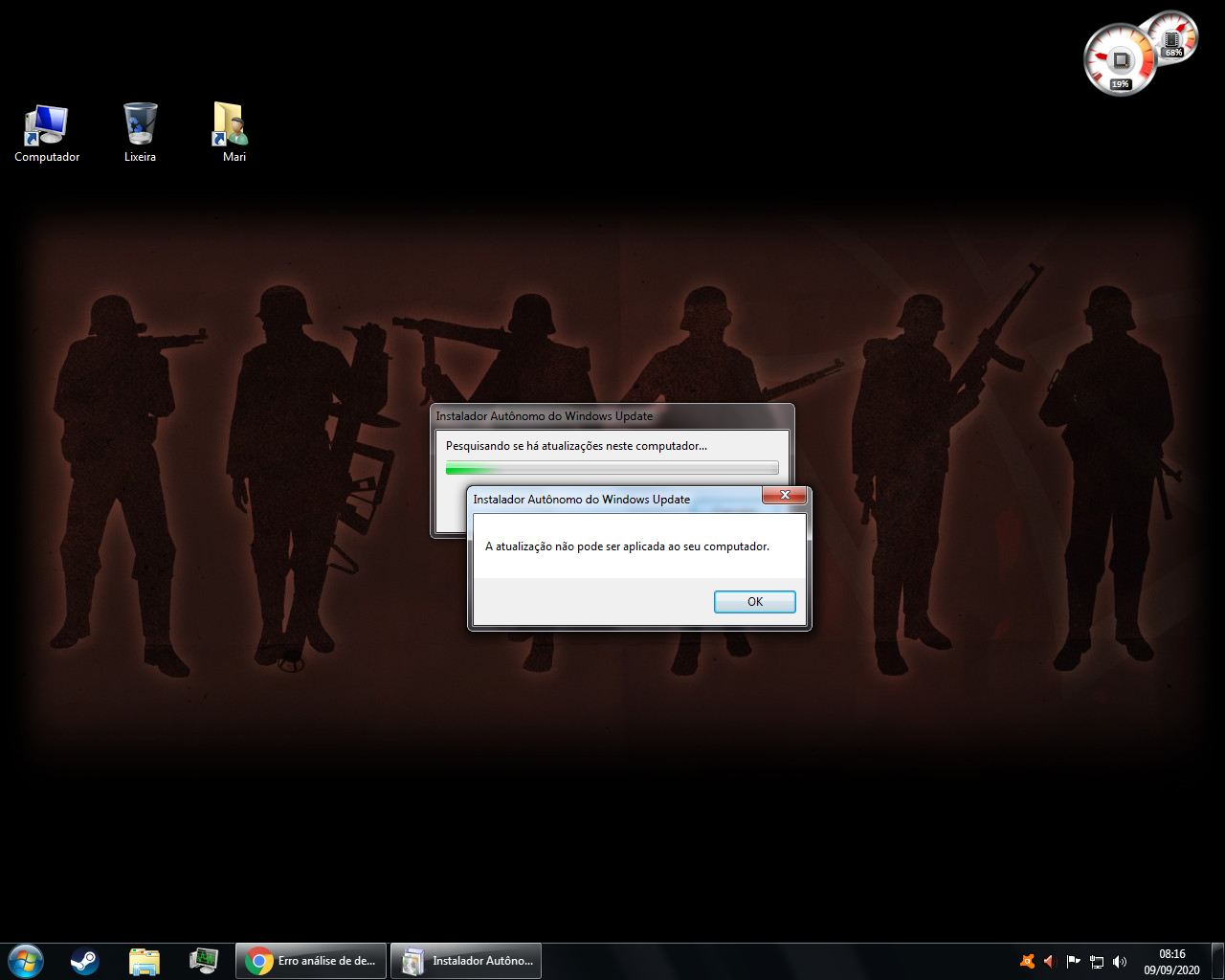Click the 'Pesquisando se há atualizações' status text
Image resolution: width=1225 pixels, height=980 pixels.
tap(576, 446)
